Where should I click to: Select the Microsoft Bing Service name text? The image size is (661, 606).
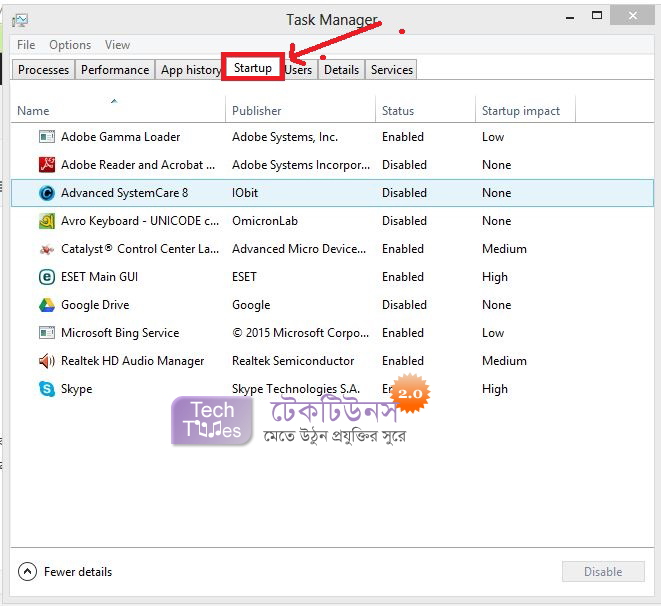(x=120, y=333)
